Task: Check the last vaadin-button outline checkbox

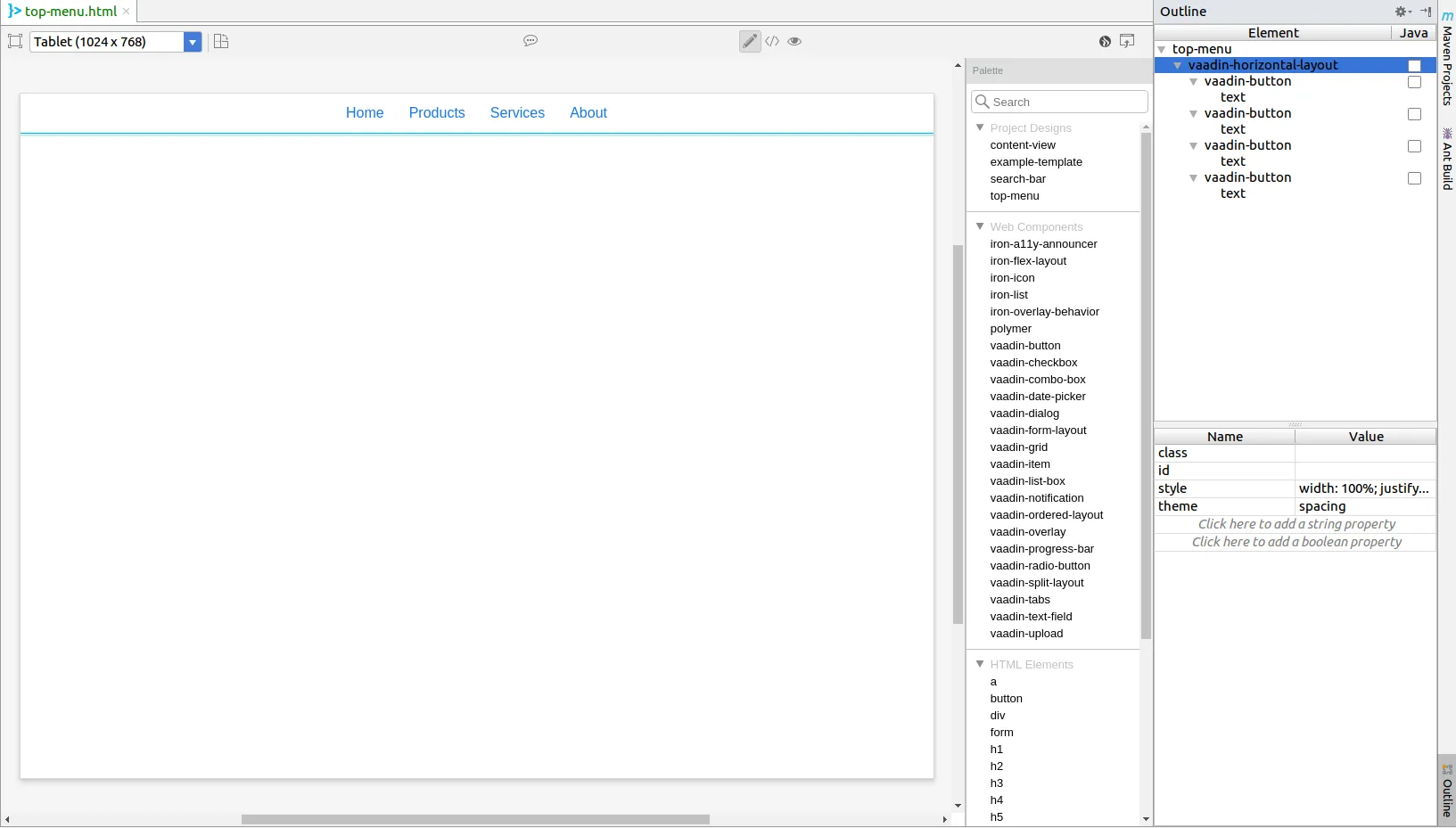Action: (x=1414, y=178)
